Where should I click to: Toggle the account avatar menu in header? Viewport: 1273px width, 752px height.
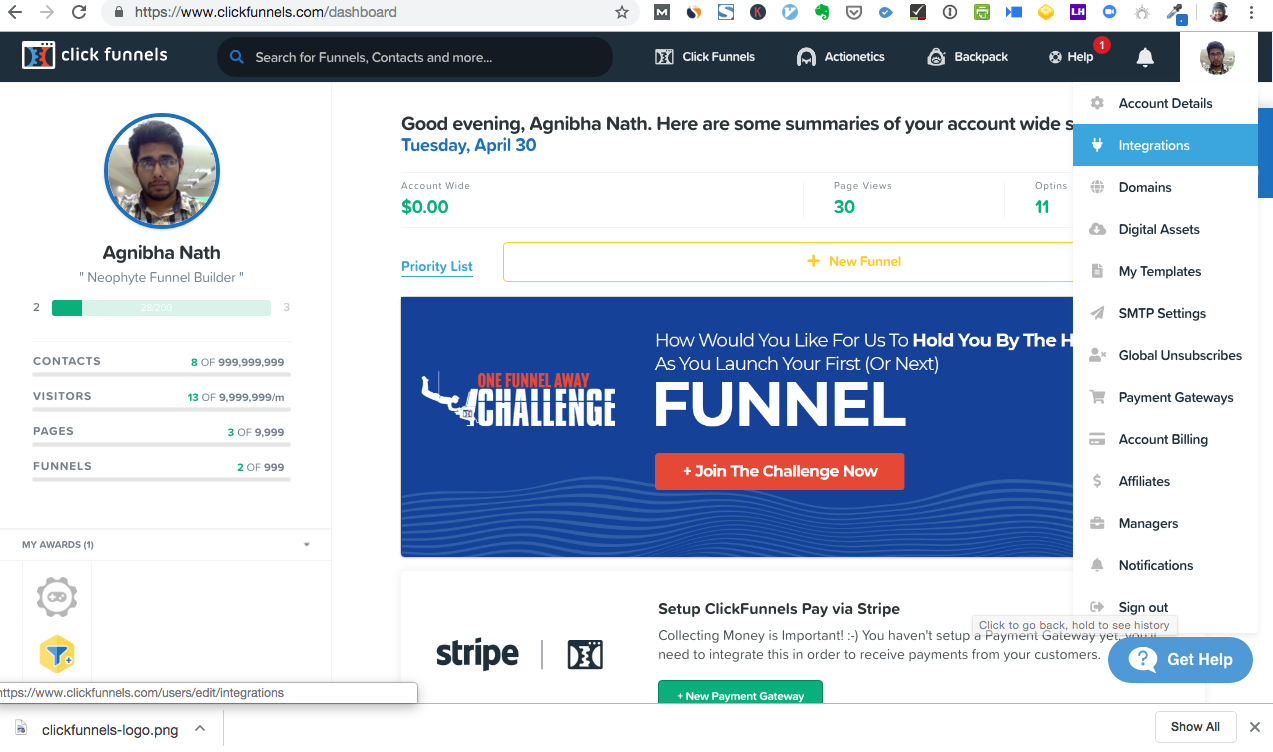click(x=1216, y=57)
